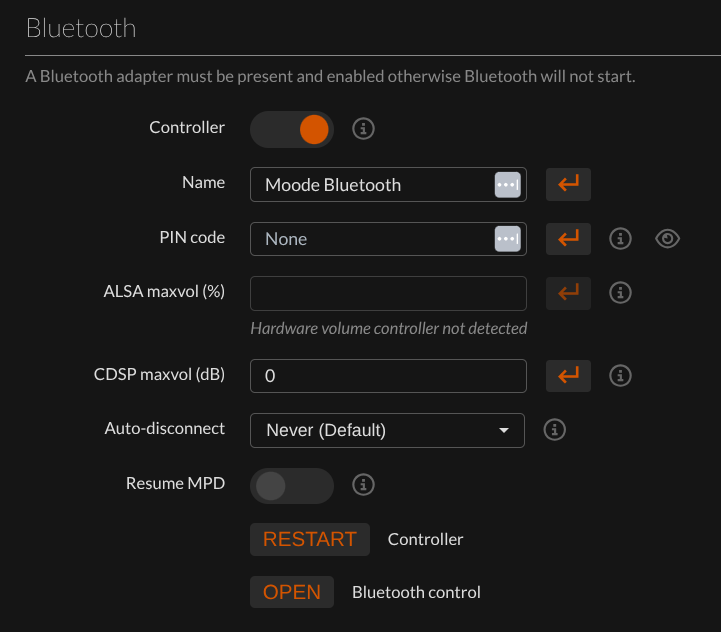This screenshot has height=632, width=721.
Task: Expand the Auto-disconnect dropdown
Action: point(387,430)
